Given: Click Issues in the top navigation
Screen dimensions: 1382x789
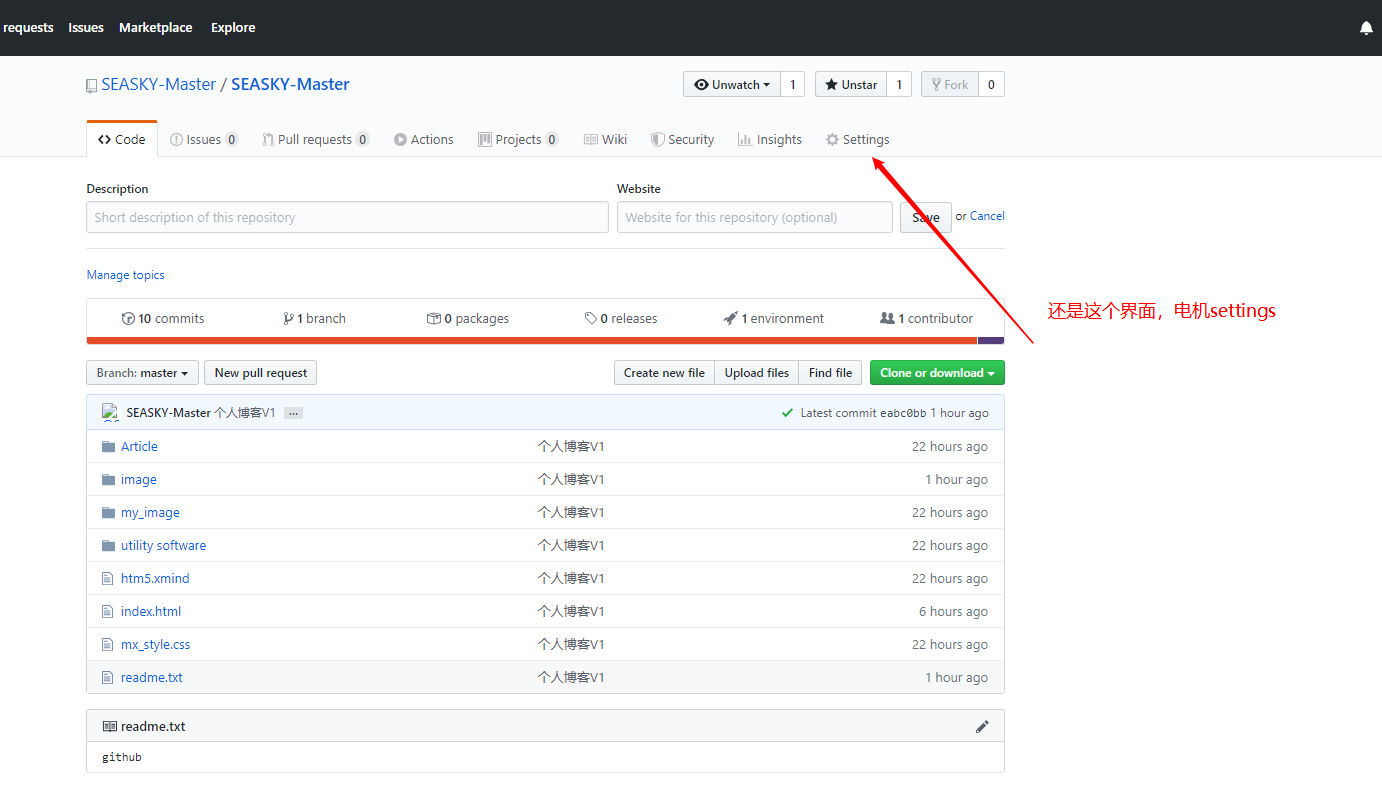Looking at the screenshot, I should pyautogui.click(x=86, y=28).
